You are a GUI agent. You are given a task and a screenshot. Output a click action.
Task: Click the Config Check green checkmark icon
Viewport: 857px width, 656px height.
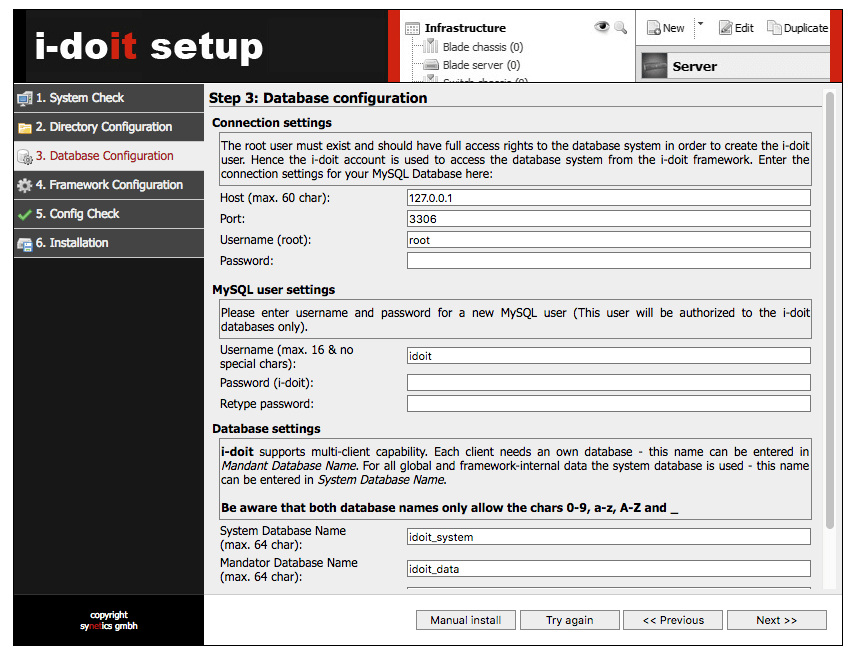(25, 215)
